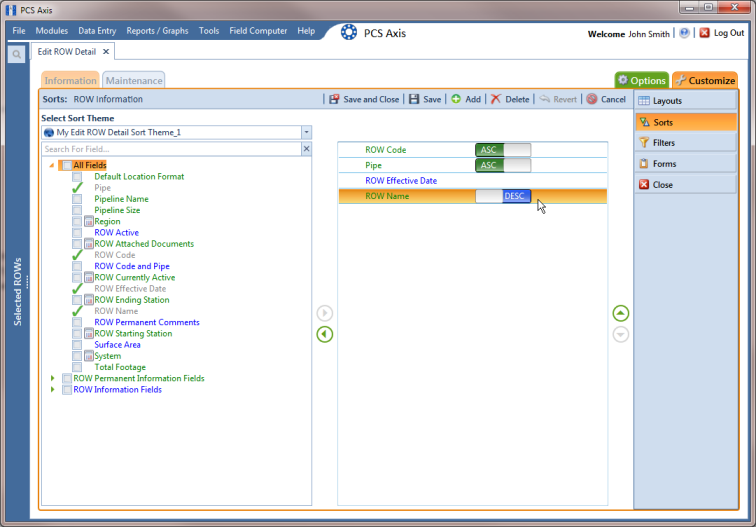Image resolution: width=756 pixels, height=527 pixels.
Task: Click the ROW Starting Station field icon
Action: pos(89,334)
